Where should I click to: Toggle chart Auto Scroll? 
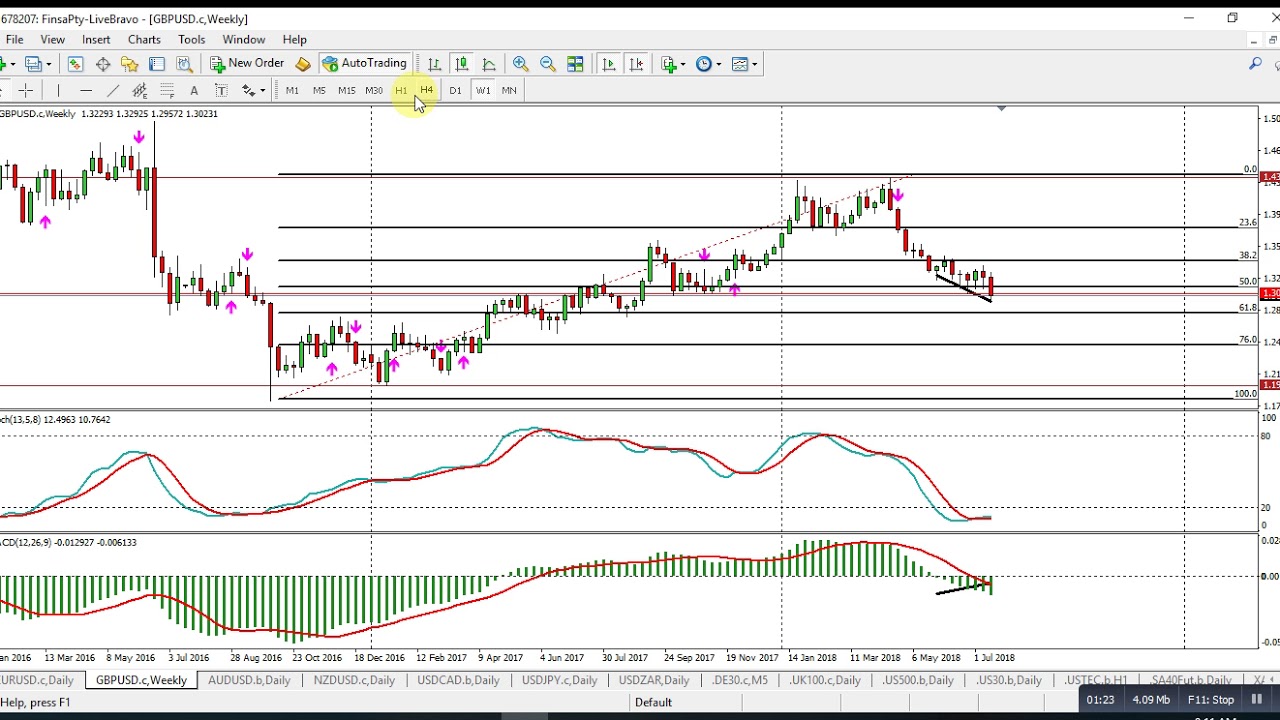tap(608, 64)
